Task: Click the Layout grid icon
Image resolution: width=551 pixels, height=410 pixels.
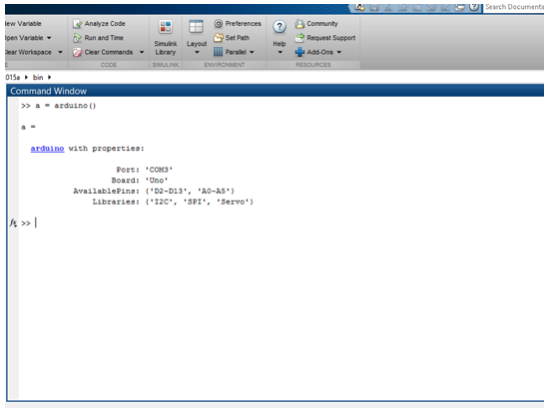Action: click(x=196, y=27)
